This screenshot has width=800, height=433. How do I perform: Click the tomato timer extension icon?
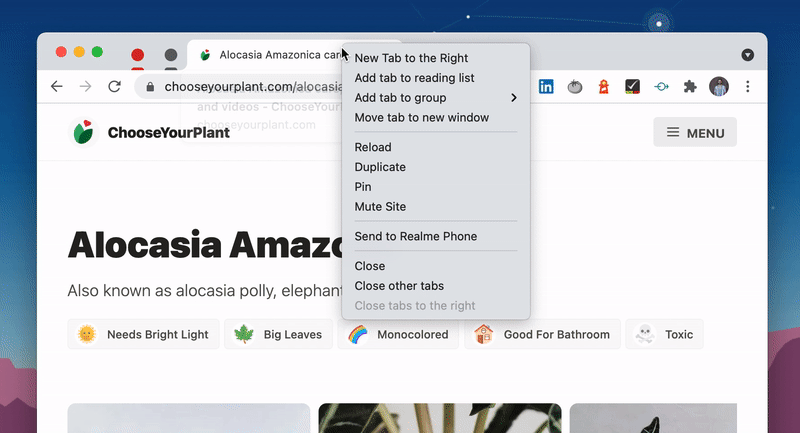point(575,87)
